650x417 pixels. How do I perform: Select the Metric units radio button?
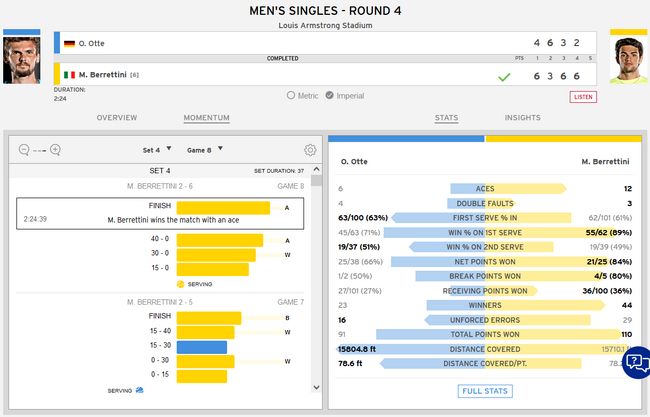[291, 96]
